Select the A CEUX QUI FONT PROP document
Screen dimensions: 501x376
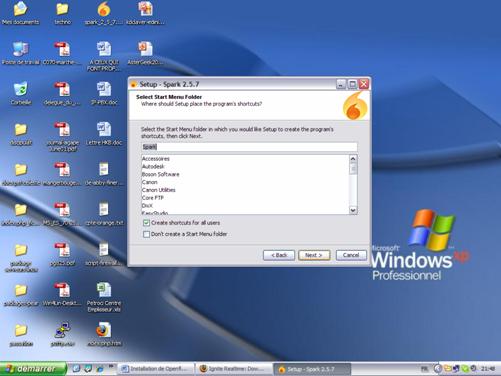click(x=104, y=56)
